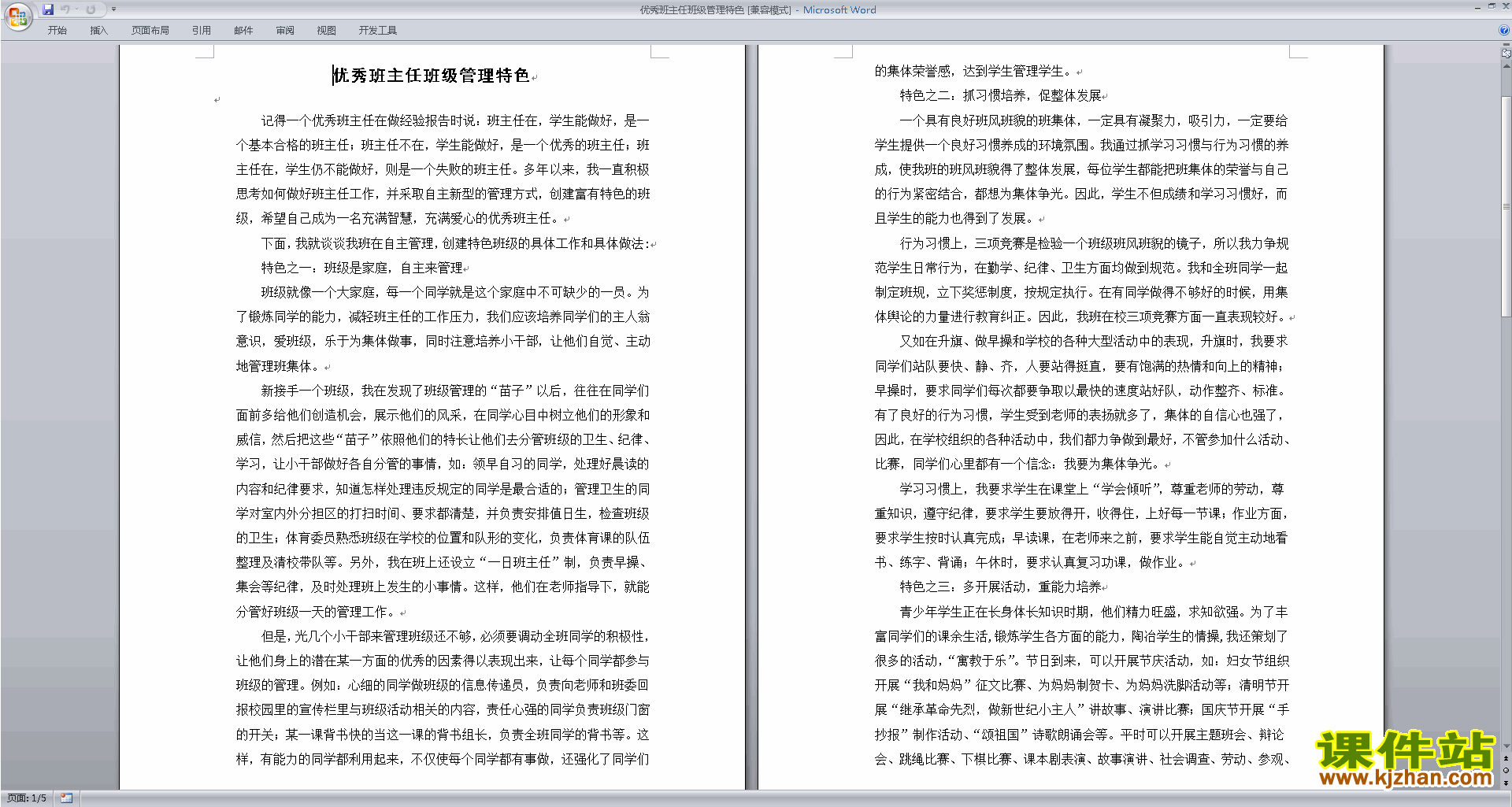Screen dimensions: 1512x807
Task: Redo the last action
Action: point(91,9)
